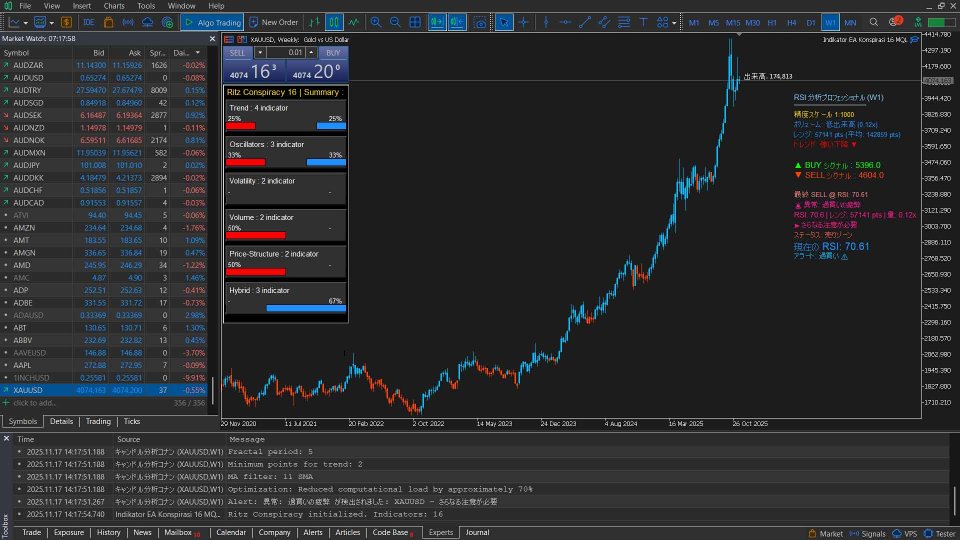Zoom in on the chart
The width and height of the screenshot is (960, 540).
pyautogui.click(x=375, y=22)
